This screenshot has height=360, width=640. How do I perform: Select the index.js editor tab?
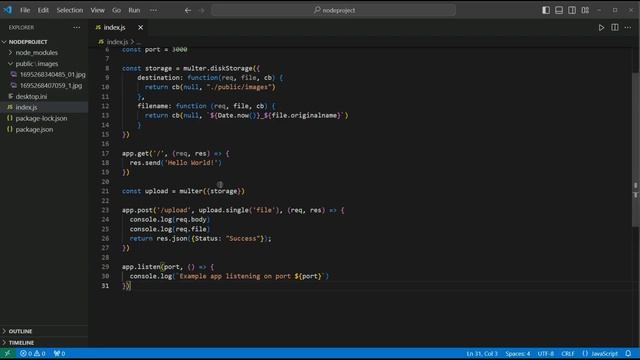pos(114,27)
